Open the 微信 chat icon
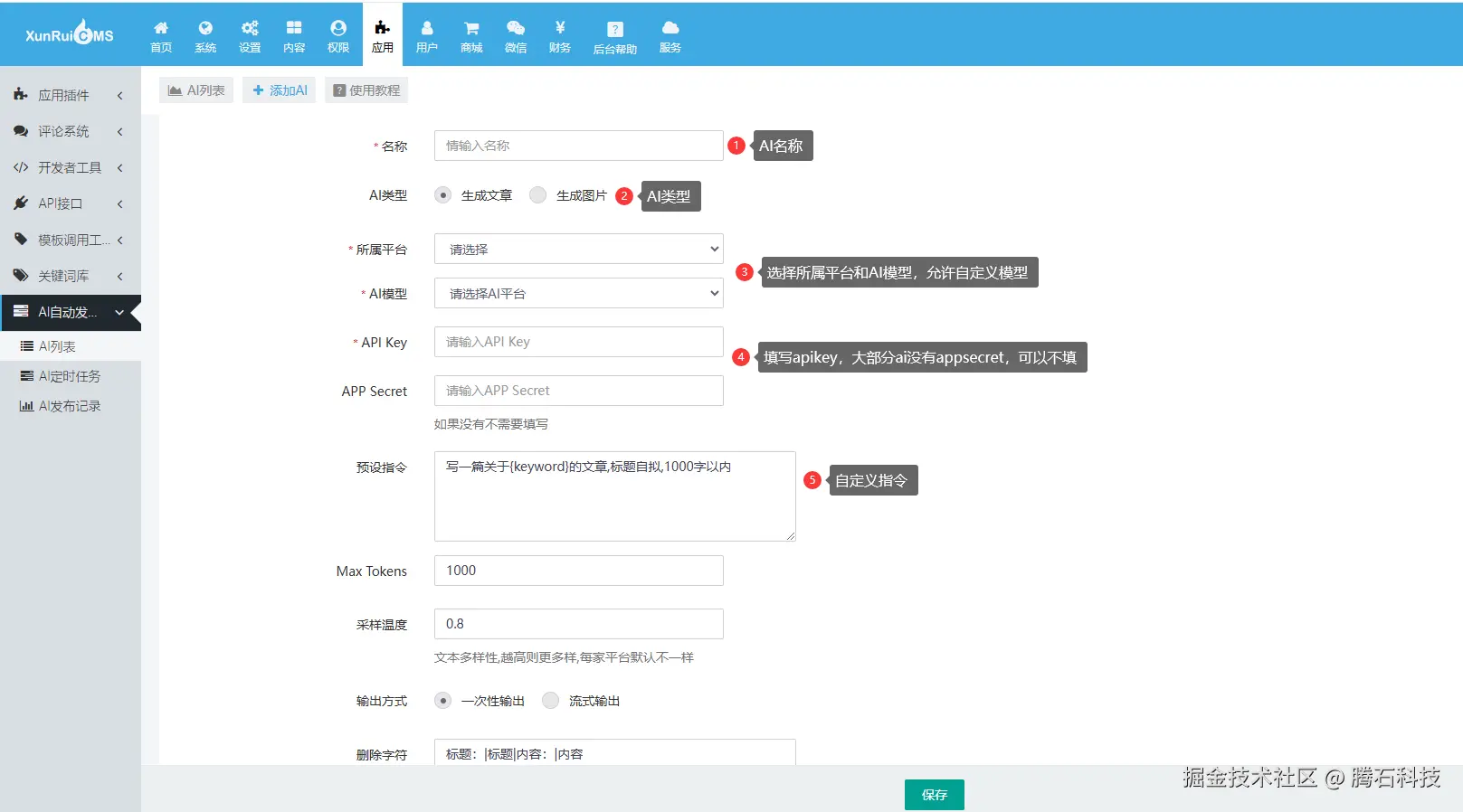Image resolution: width=1463 pixels, height=812 pixels. coord(516,28)
